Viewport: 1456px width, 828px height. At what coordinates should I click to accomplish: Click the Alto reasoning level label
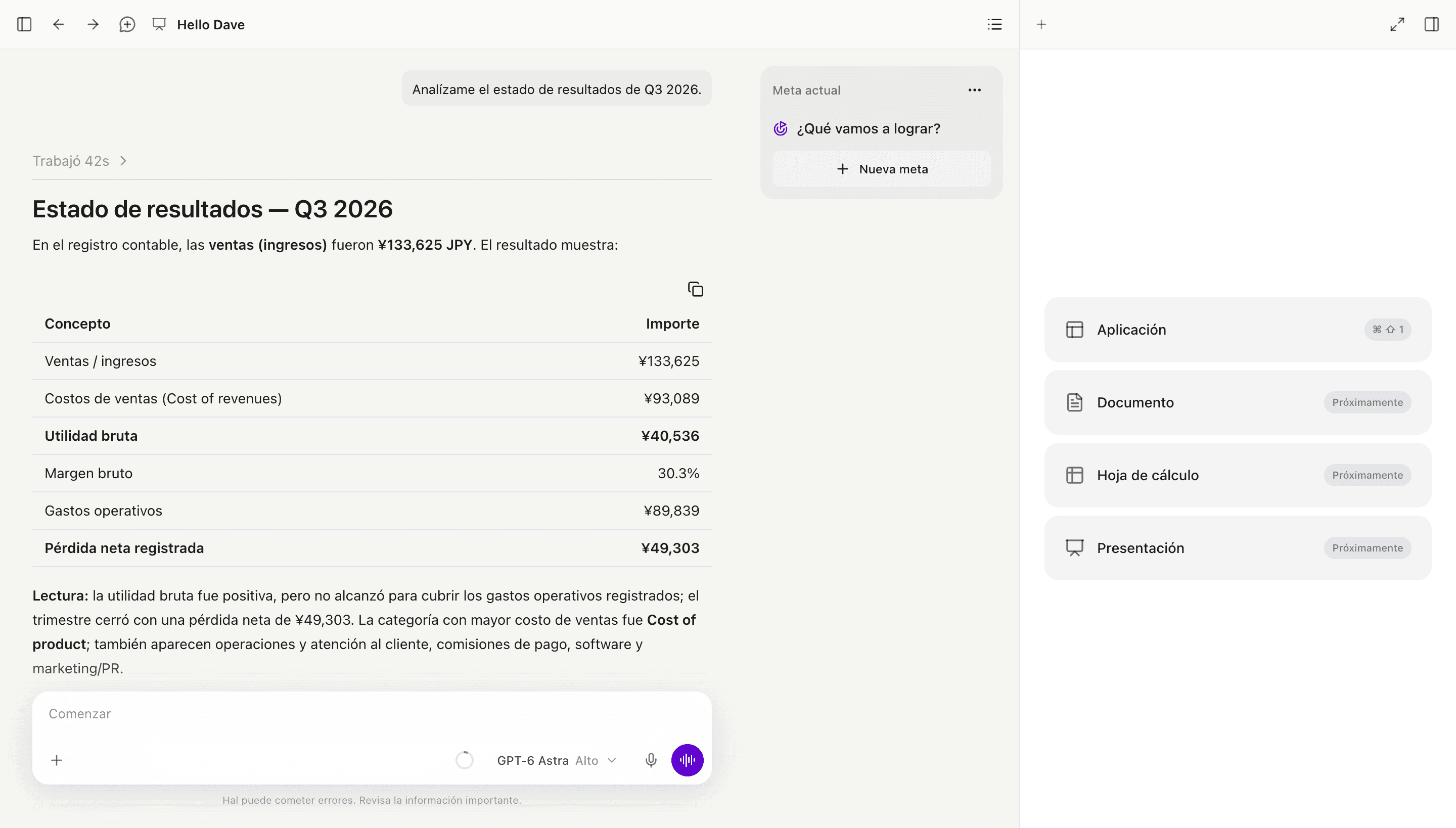586,760
